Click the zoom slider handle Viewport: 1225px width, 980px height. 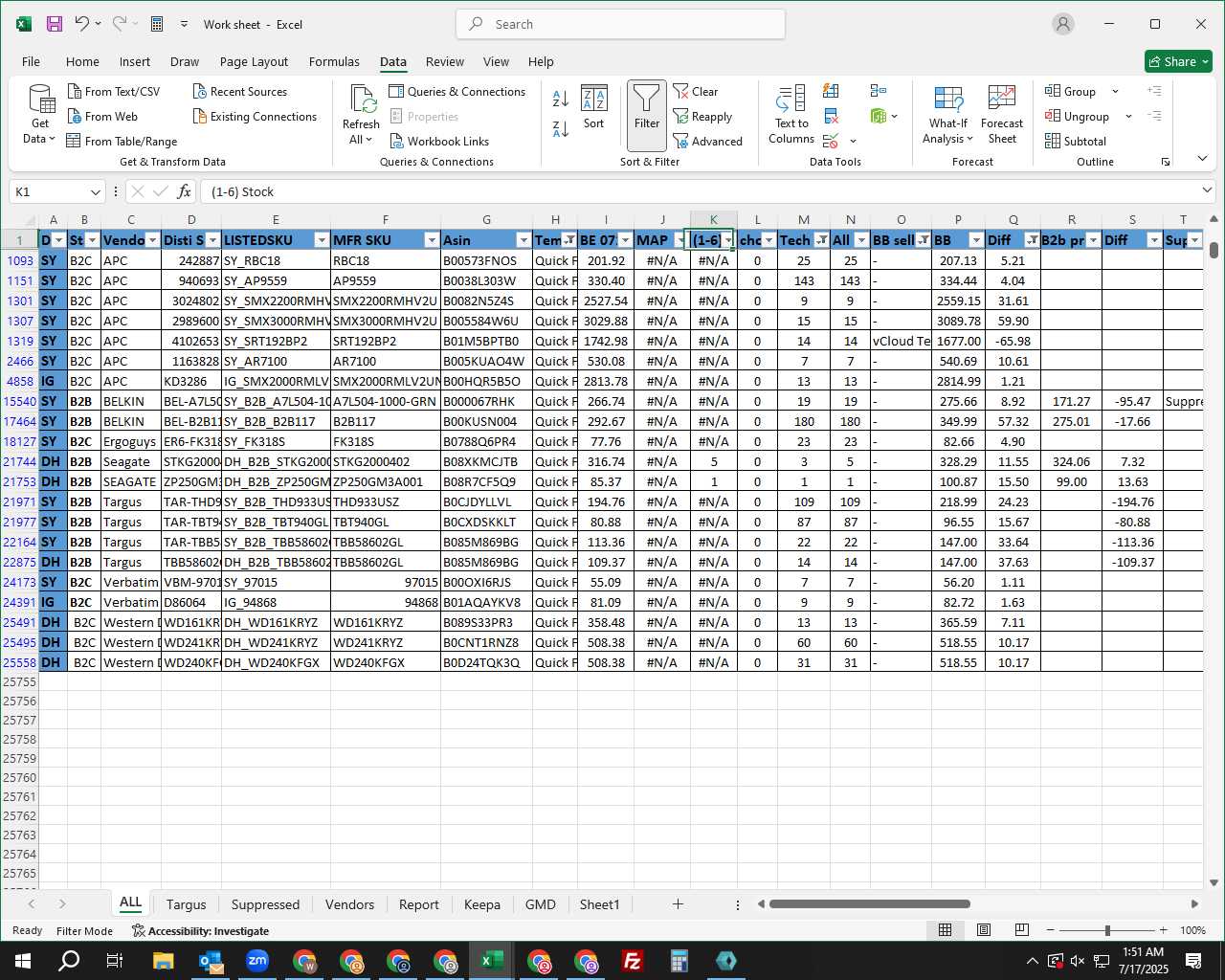coord(1107,930)
